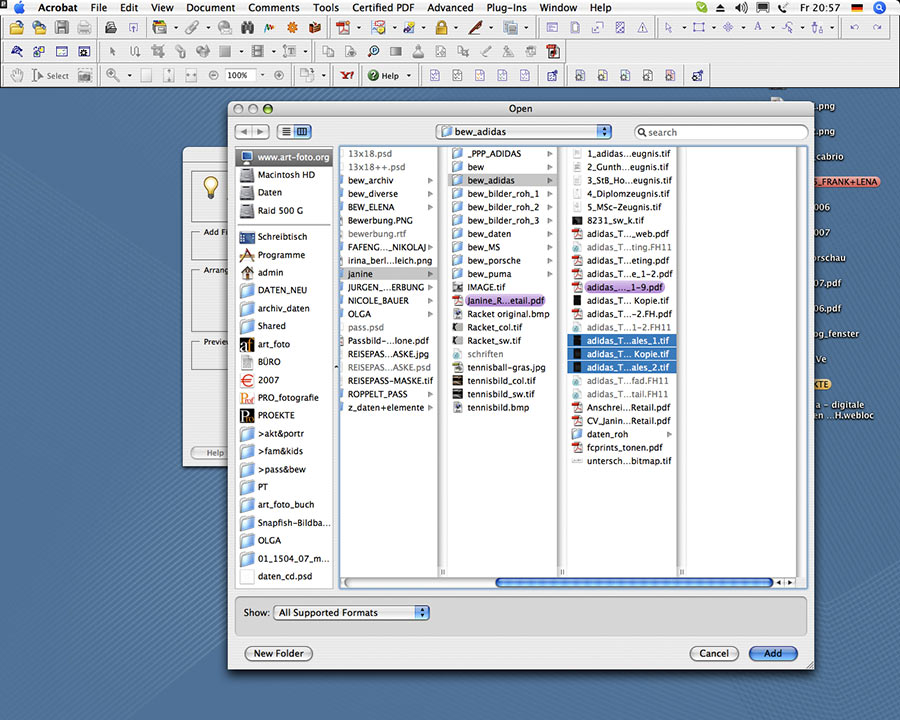Viewport: 900px width, 720px height.
Task: Click the Save floppy disk toolbar icon
Action: click(62, 27)
